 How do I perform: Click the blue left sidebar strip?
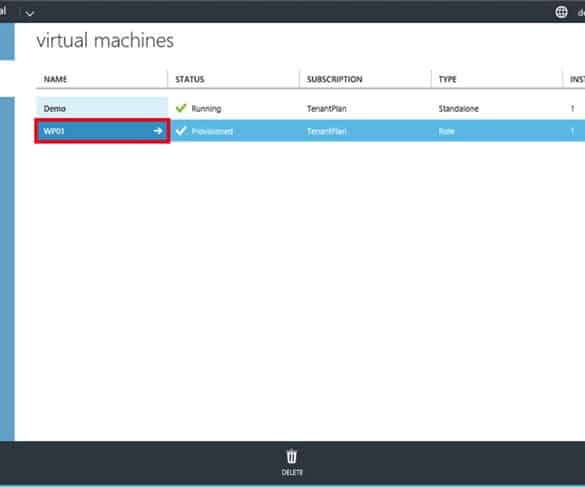click(7, 269)
